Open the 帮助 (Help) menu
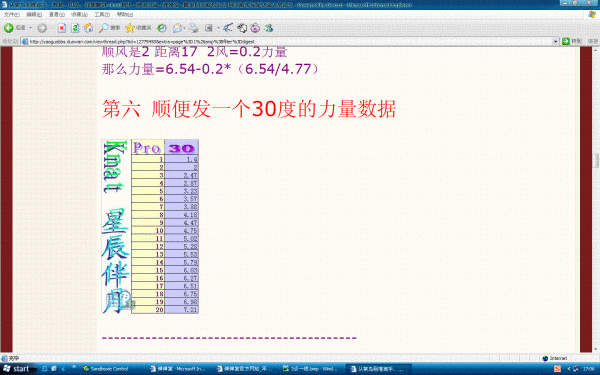Screen dimensions: 600x375 pyautogui.click(x=125, y=15)
